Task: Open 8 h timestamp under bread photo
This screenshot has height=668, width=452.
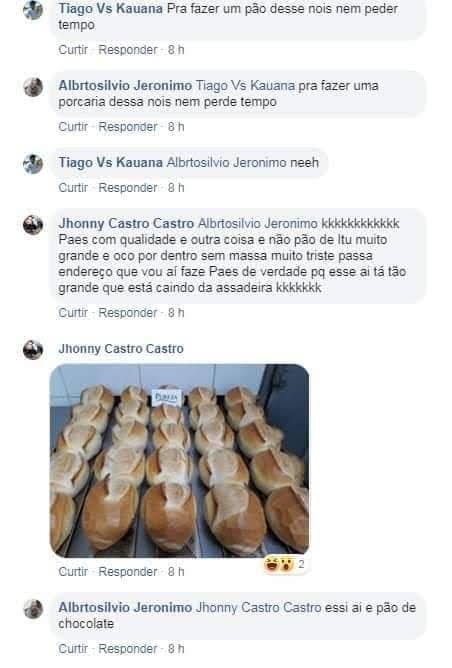Action: (176, 572)
